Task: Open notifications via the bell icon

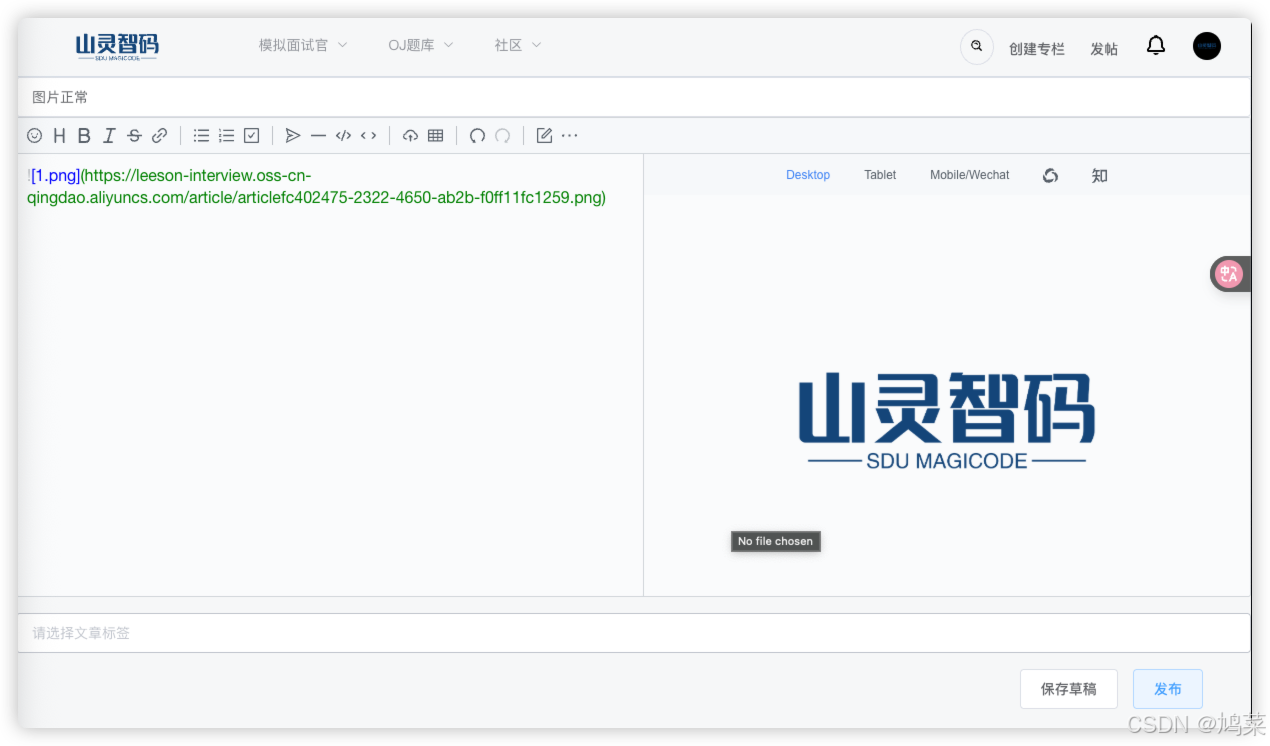Action: (x=1156, y=46)
